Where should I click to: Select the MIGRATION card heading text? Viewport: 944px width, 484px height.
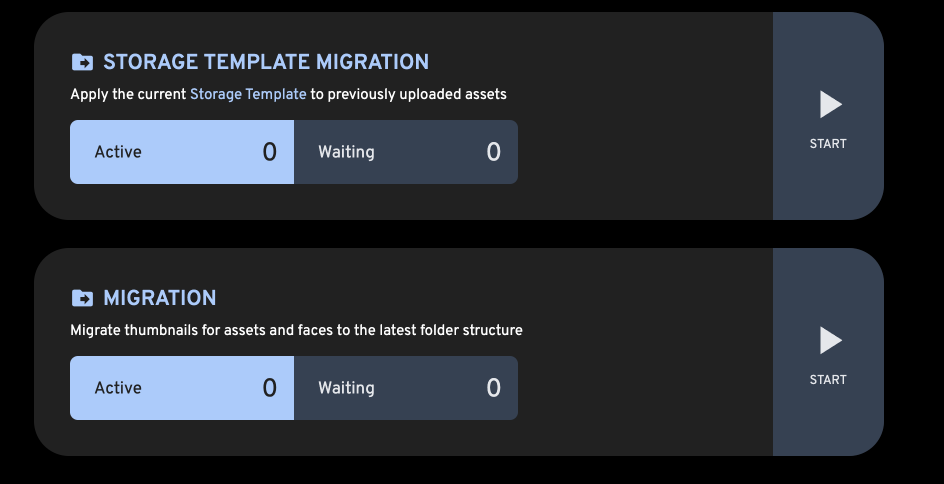click(160, 298)
